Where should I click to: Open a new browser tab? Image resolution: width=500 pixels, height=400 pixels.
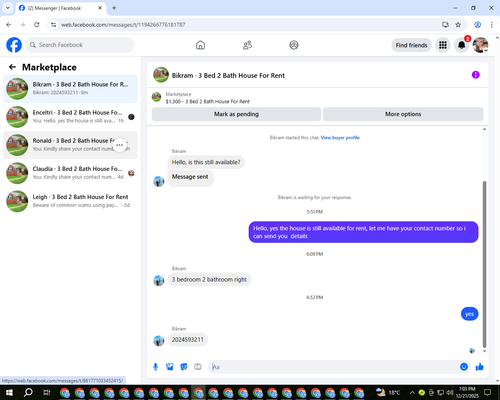click(x=114, y=8)
